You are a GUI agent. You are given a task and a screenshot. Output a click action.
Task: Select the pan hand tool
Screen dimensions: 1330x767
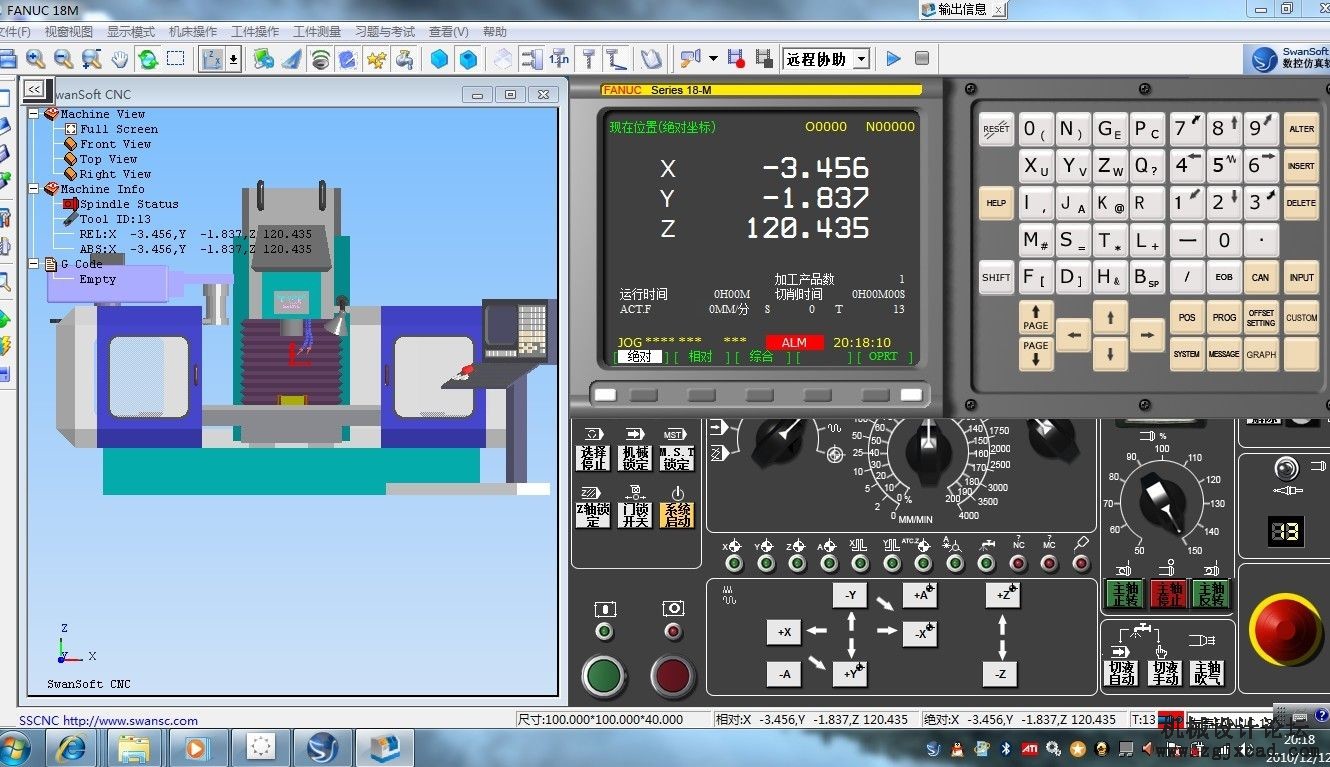pyautogui.click(x=120, y=59)
